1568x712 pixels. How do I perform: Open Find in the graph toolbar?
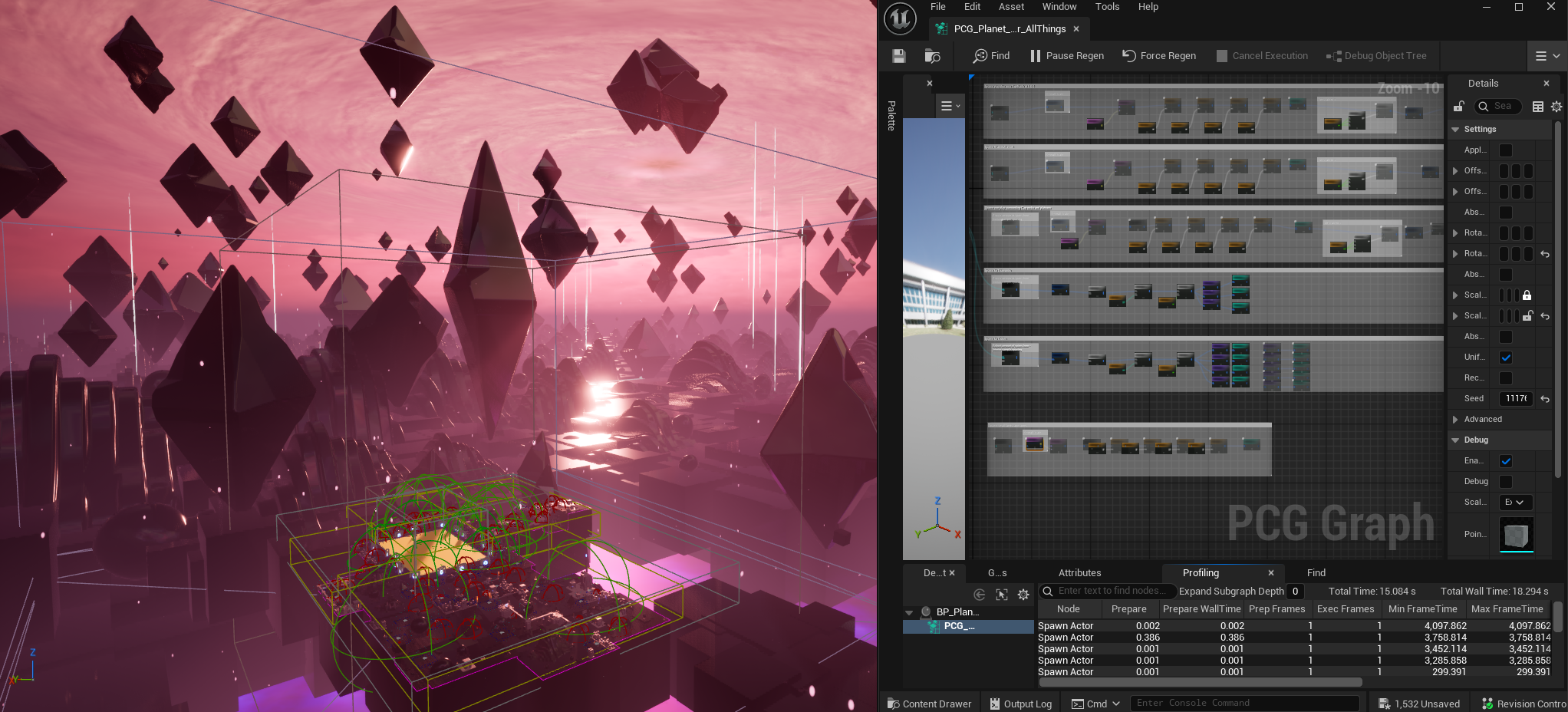[x=991, y=56]
